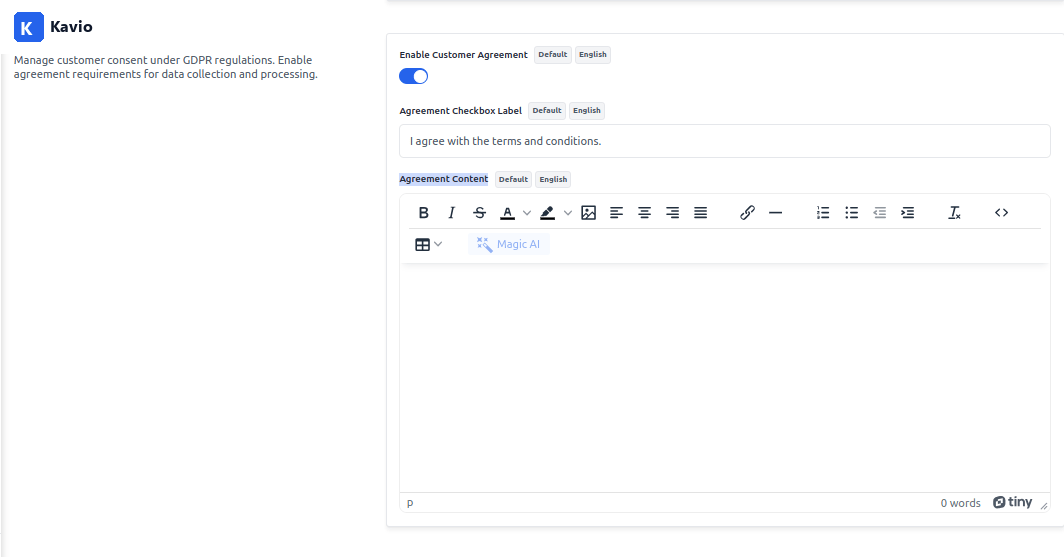Screen dimensions: 1064x557
Task: Click the GDPR consent description paragraph
Action: (x=166, y=67)
